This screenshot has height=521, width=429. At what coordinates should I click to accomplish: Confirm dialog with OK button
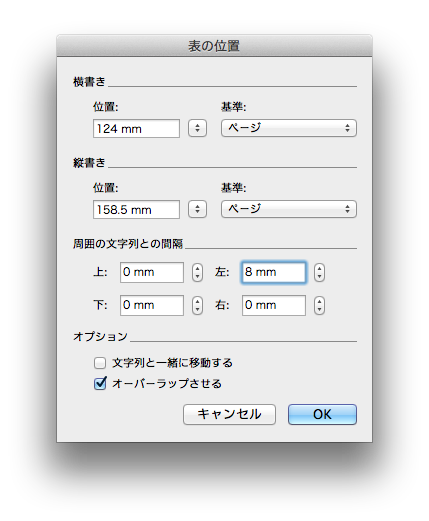tap(322, 414)
